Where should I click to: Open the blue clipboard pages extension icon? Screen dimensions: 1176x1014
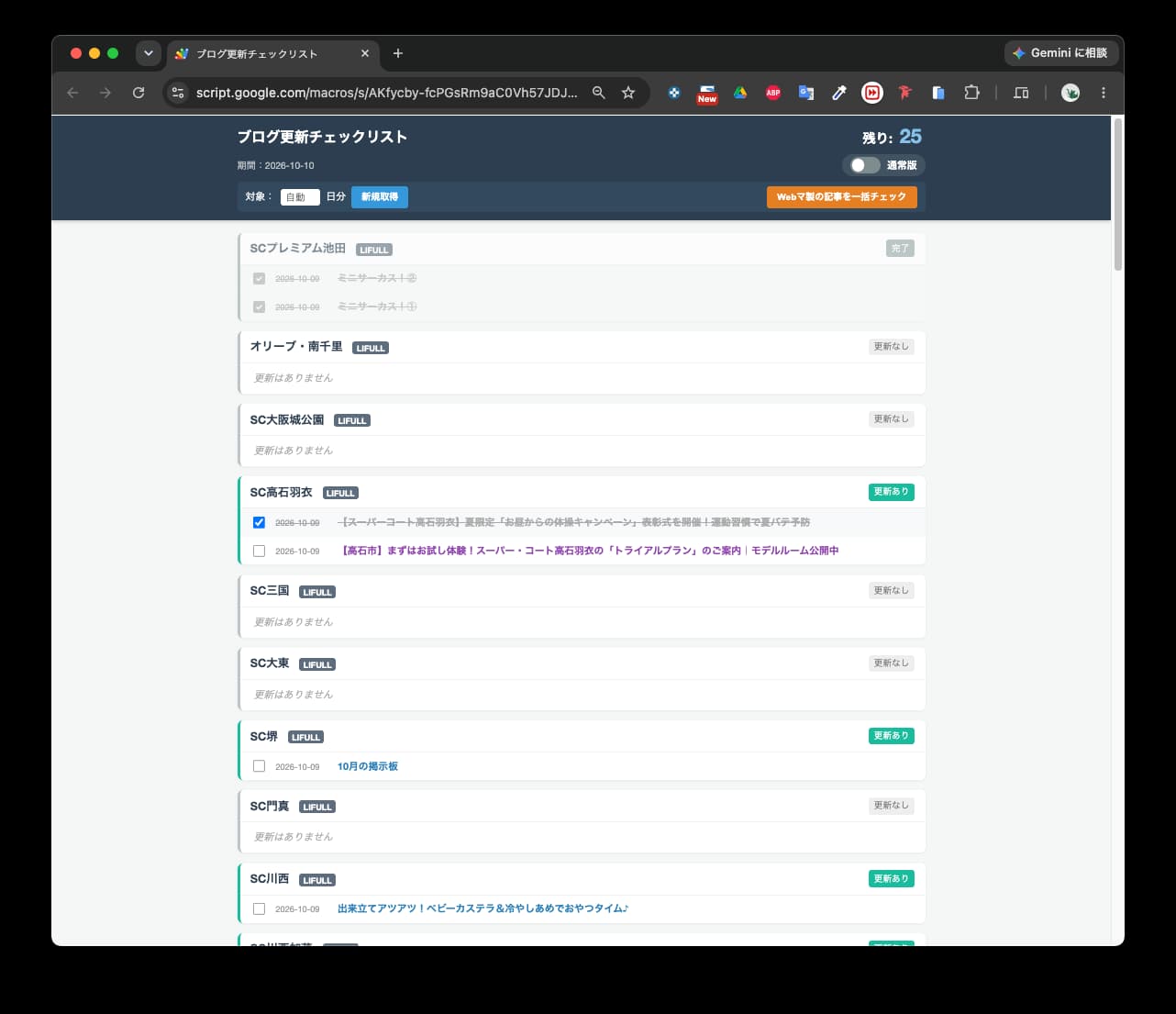point(937,93)
